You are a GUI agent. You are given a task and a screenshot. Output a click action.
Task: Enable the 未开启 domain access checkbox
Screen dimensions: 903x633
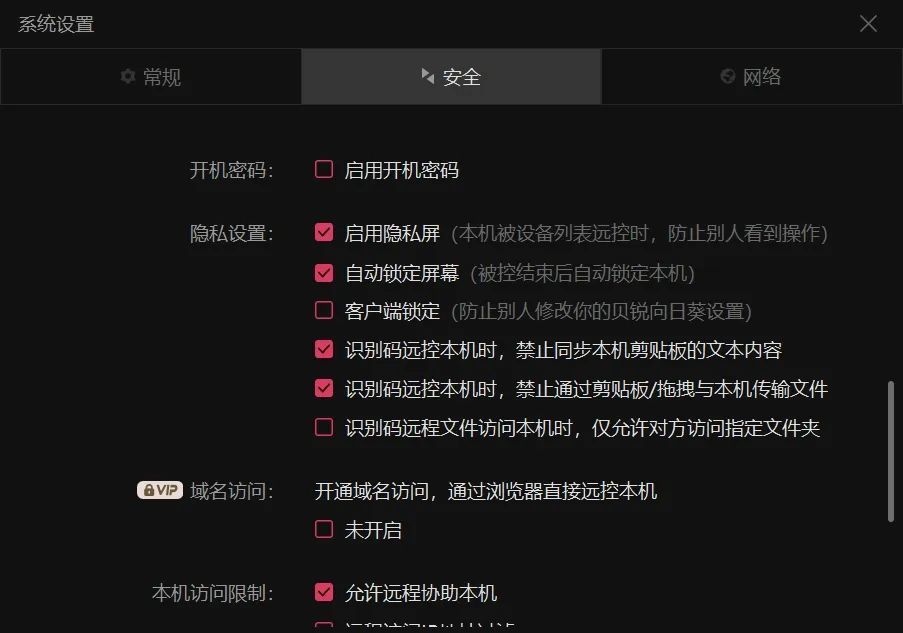tap(324, 529)
